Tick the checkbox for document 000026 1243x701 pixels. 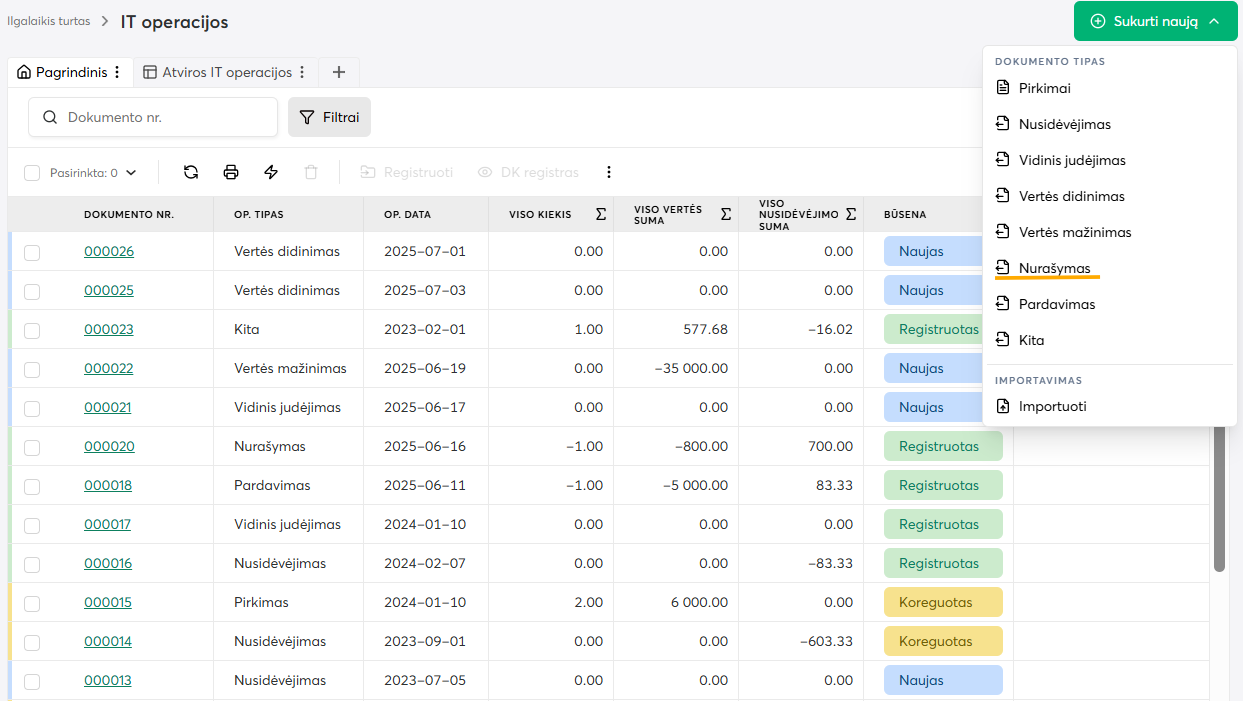tap(32, 252)
